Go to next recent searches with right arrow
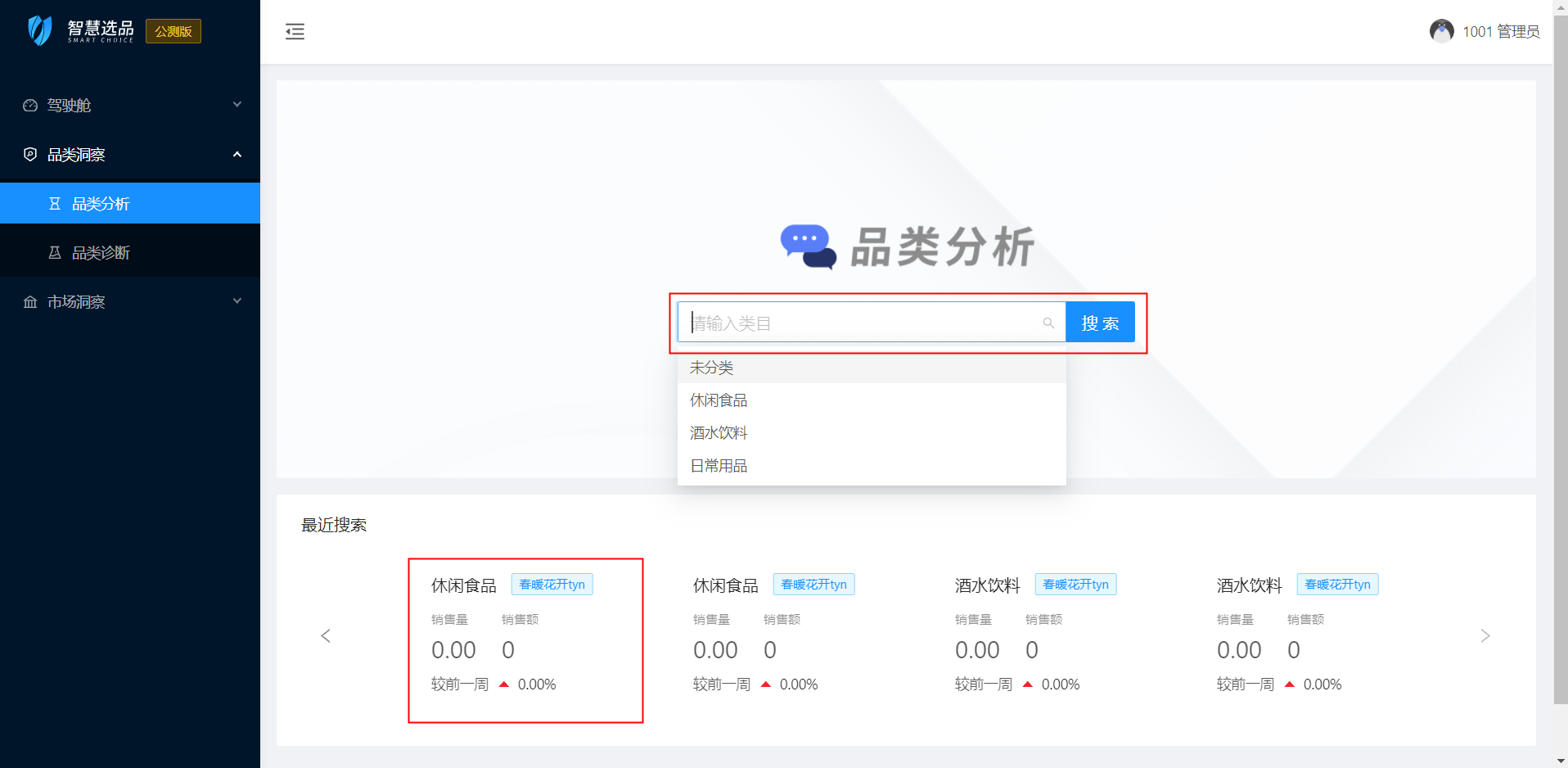 pos(1485,636)
